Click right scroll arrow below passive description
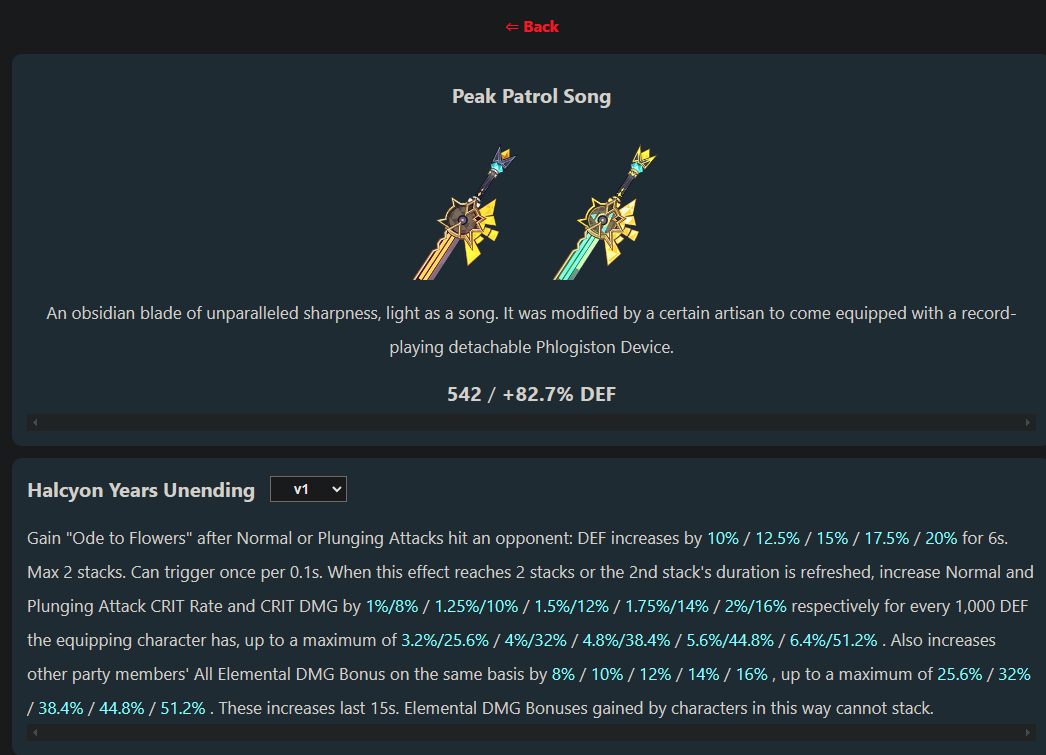Image resolution: width=1046 pixels, height=755 pixels. (1027, 733)
